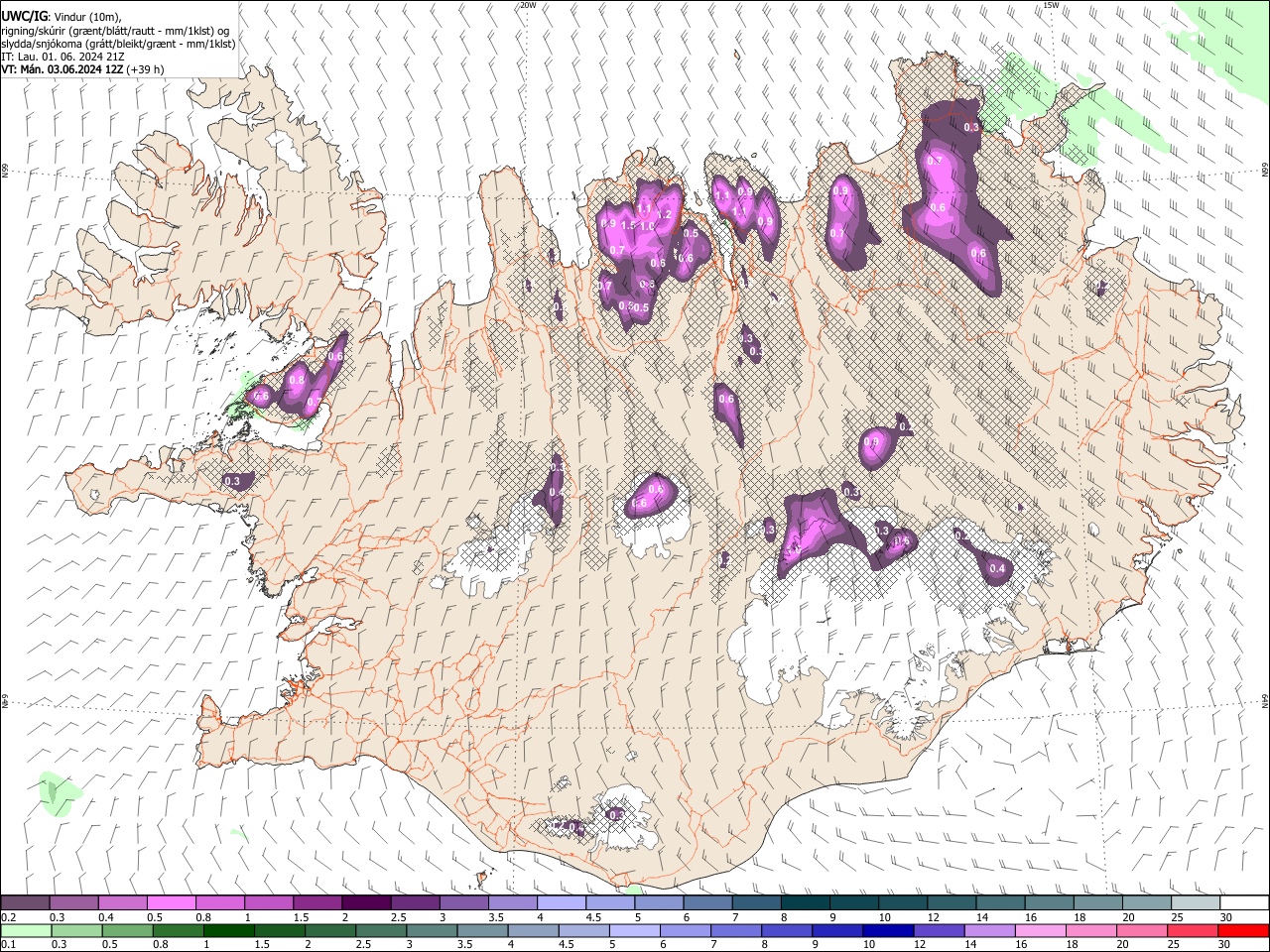
Task: Click the '30' label under the lower scale
Action: point(1224,944)
